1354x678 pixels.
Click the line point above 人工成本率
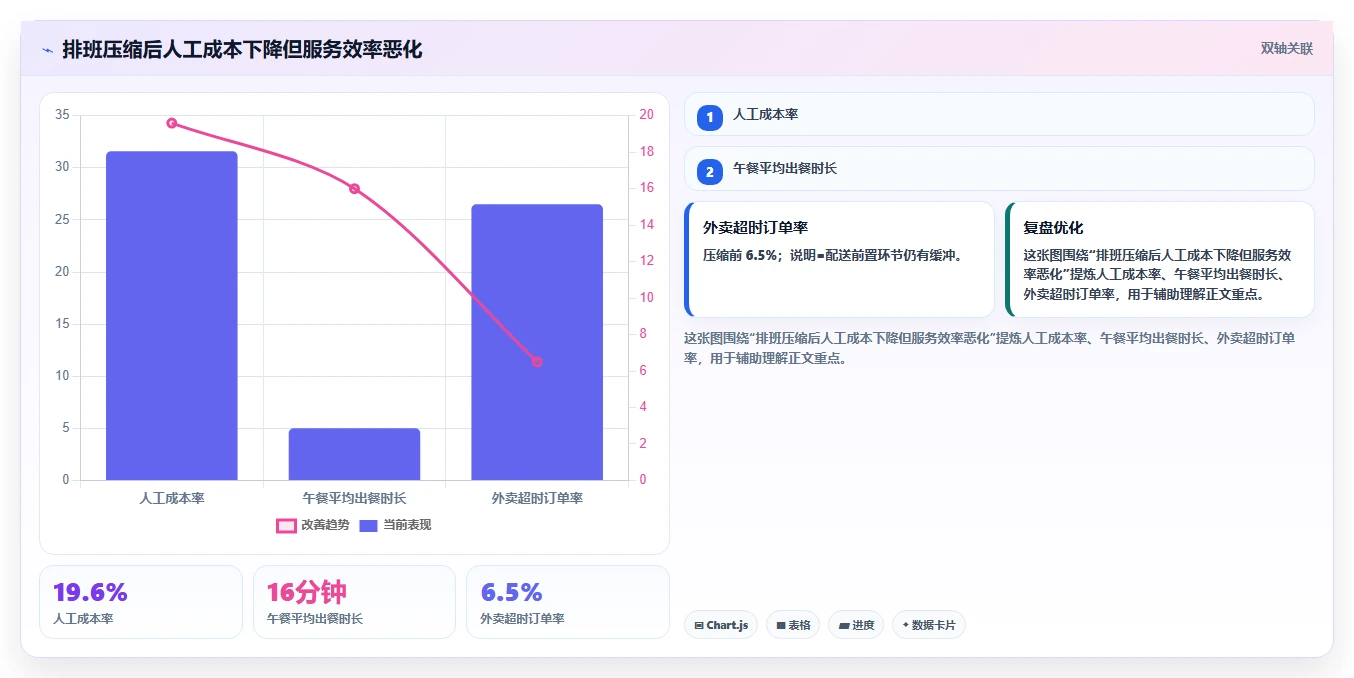pos(172,123)
